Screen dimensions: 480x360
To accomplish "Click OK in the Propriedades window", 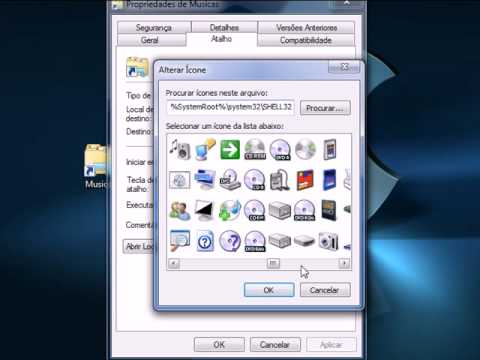I will pyautogui.click(x=219, y=345).
